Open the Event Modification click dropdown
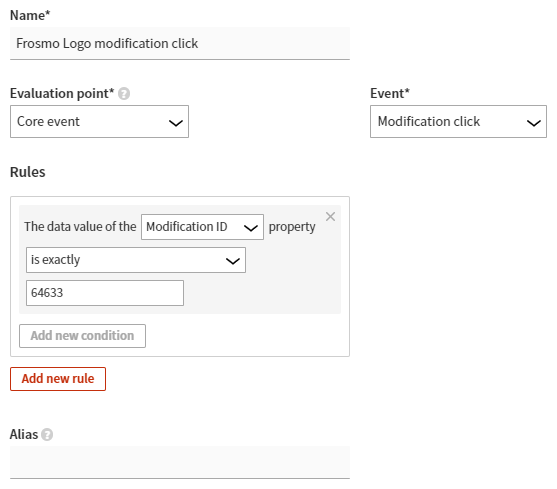557x489 pixels. (x=458, y=121)
